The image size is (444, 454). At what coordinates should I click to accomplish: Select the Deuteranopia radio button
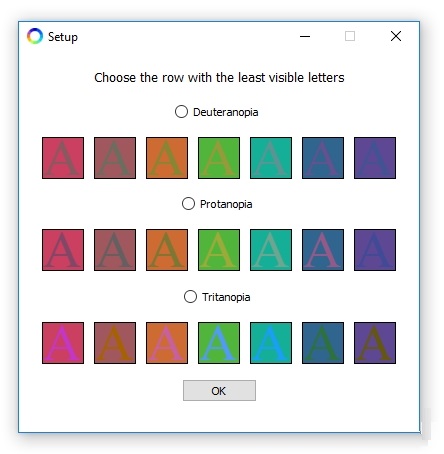pyautogui.click(x=181, y=112)
